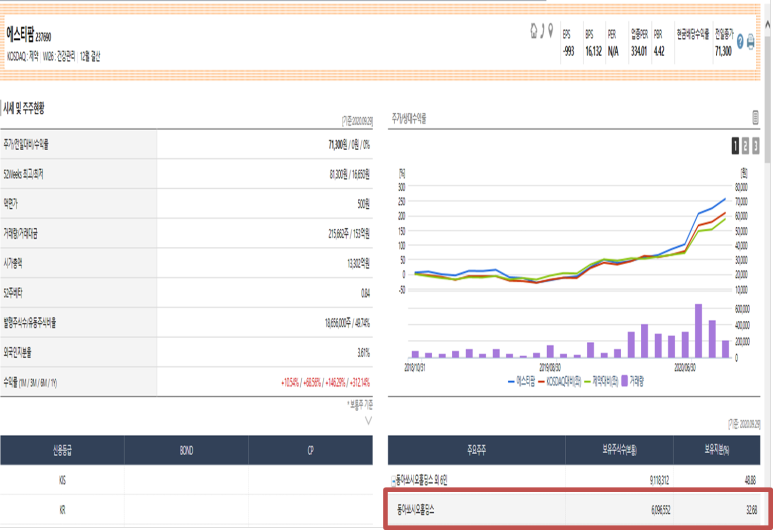
Task: Toggle the 제약대비 green line legend
Action: (x=601, y=382)
